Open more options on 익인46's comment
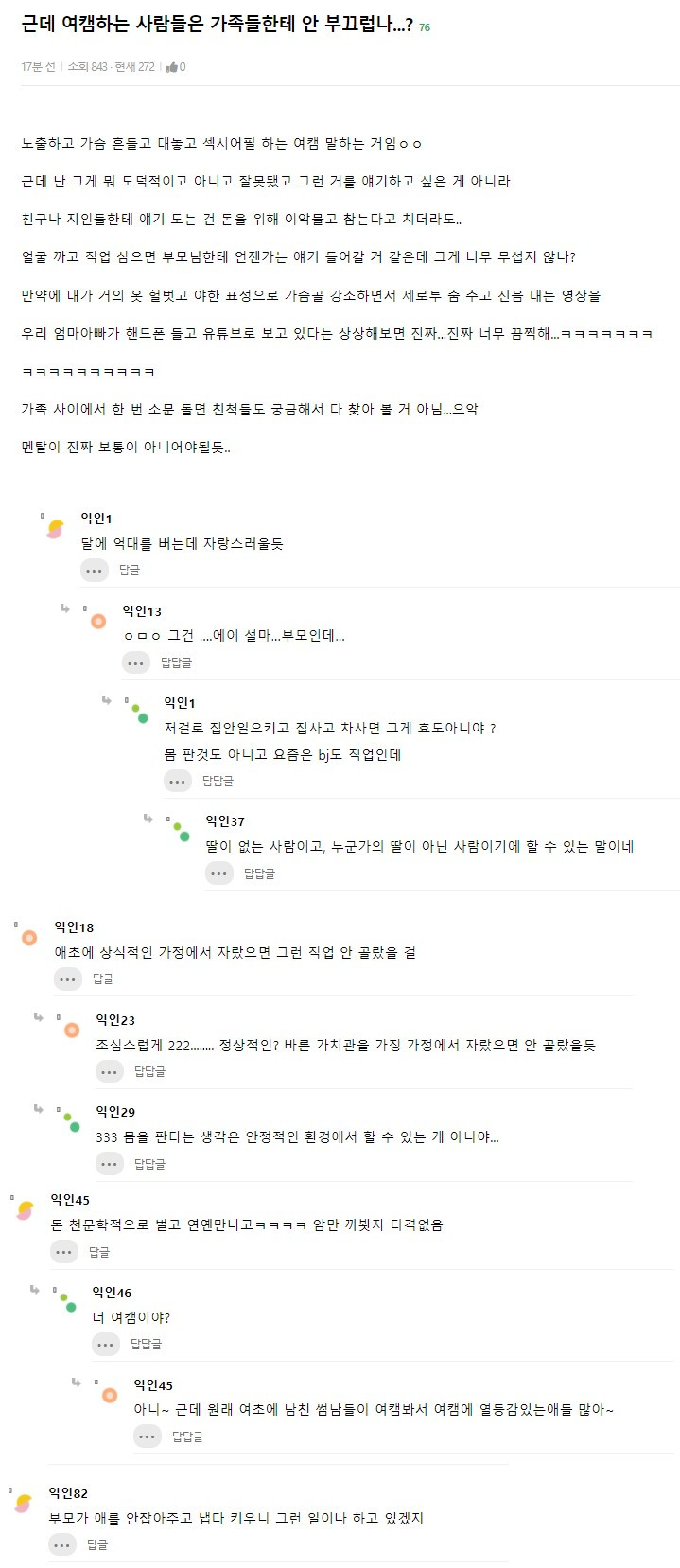The height and width of the screenshot is (1568, 680). (106, 1344)
